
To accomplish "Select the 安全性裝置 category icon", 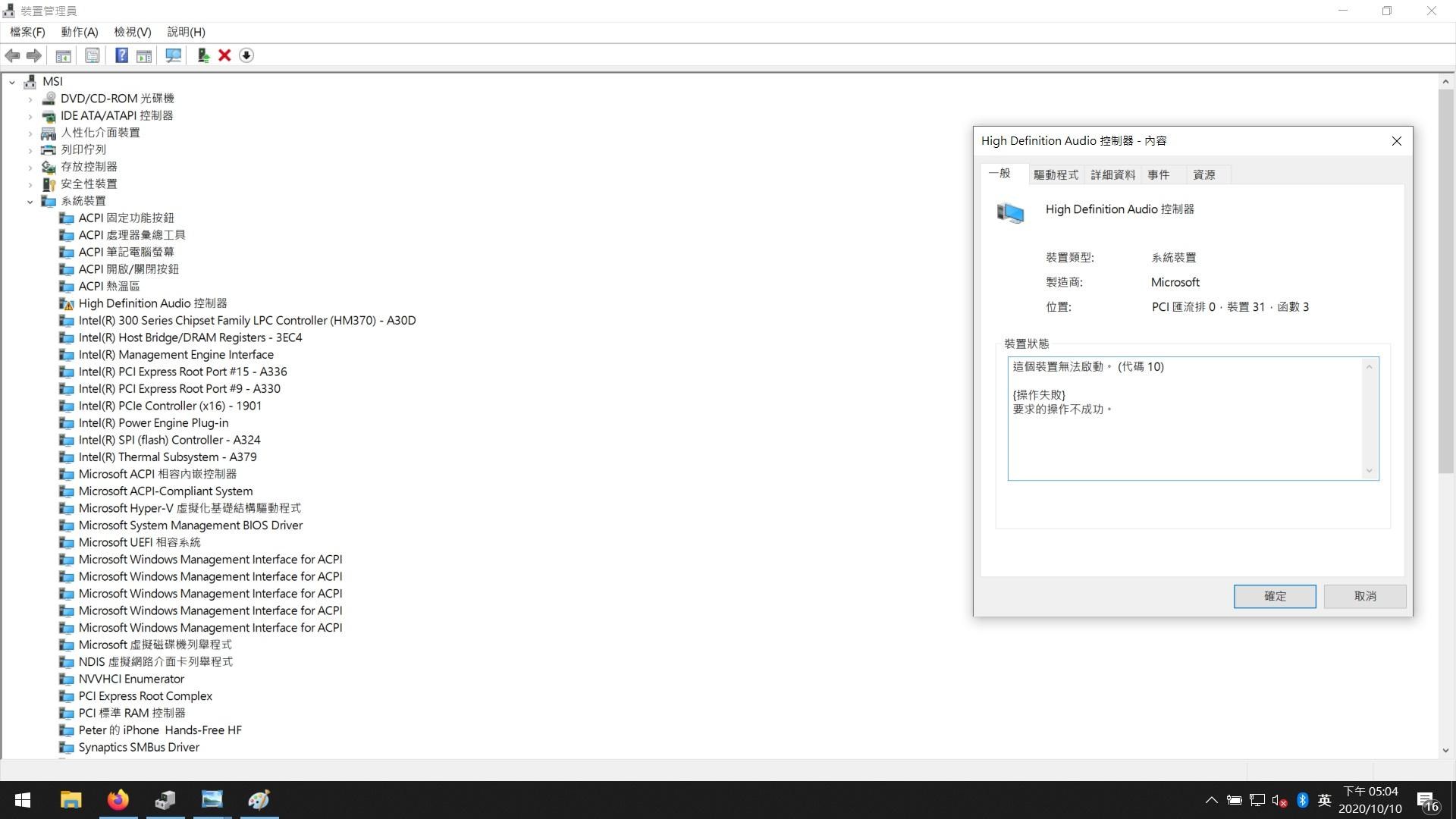I will [x=49, y=184].
